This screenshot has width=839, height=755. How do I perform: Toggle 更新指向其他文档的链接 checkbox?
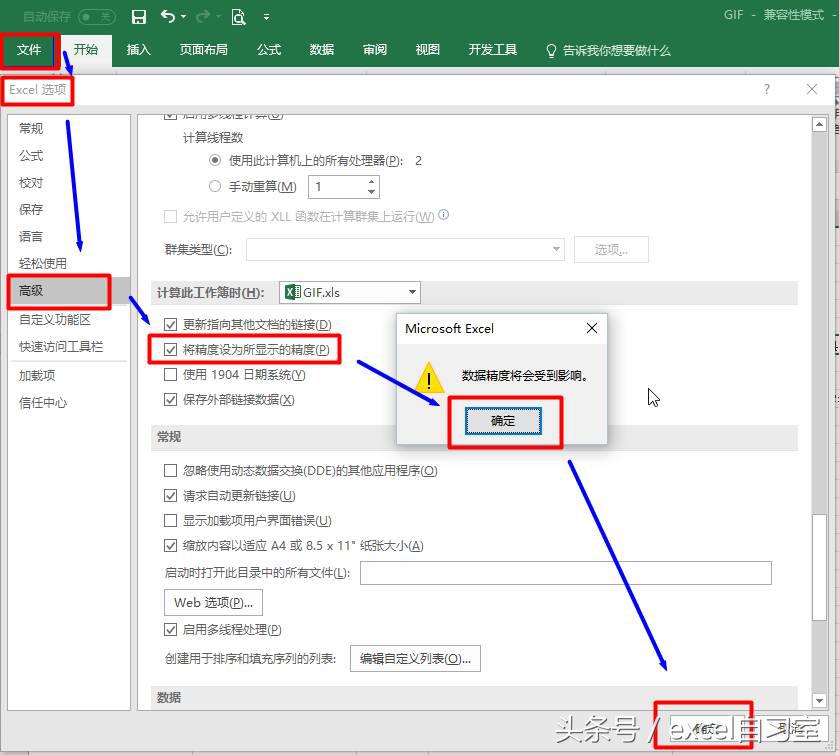[x=170, y=325]
